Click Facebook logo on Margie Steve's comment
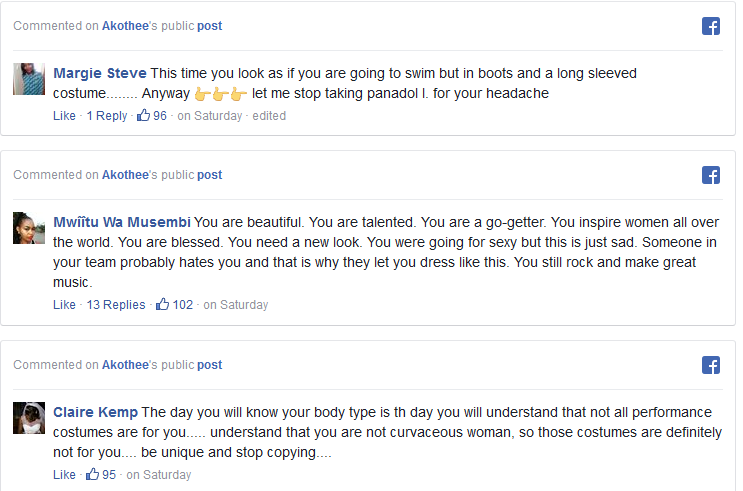 click(x=711, y=27)
